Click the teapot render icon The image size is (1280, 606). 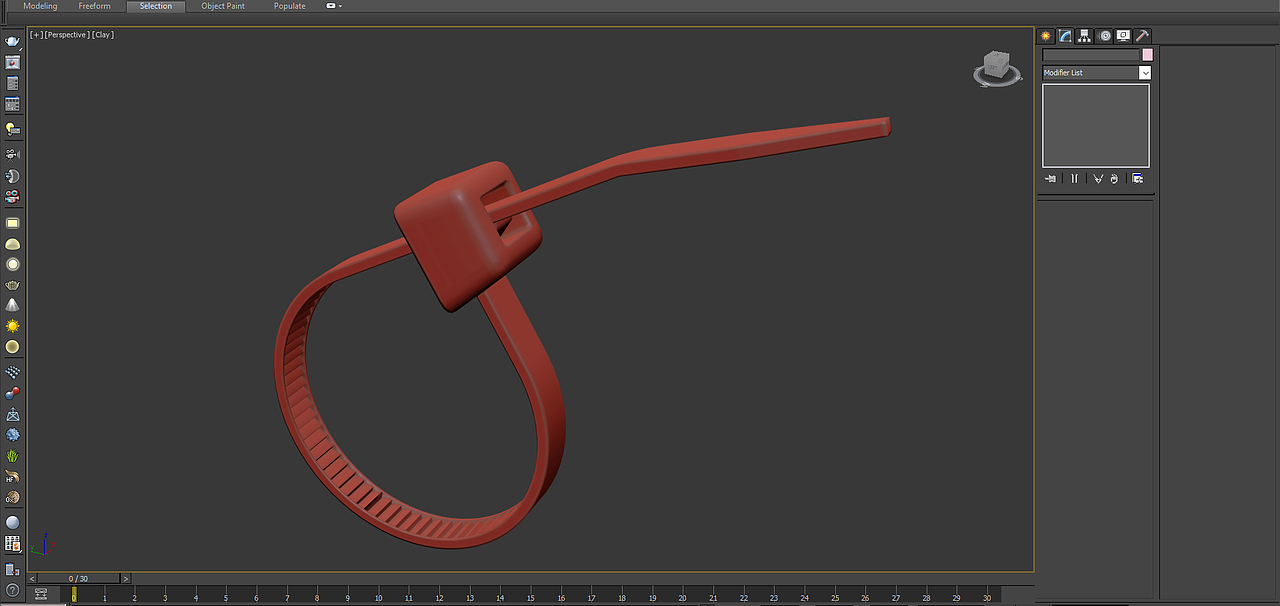12,42
